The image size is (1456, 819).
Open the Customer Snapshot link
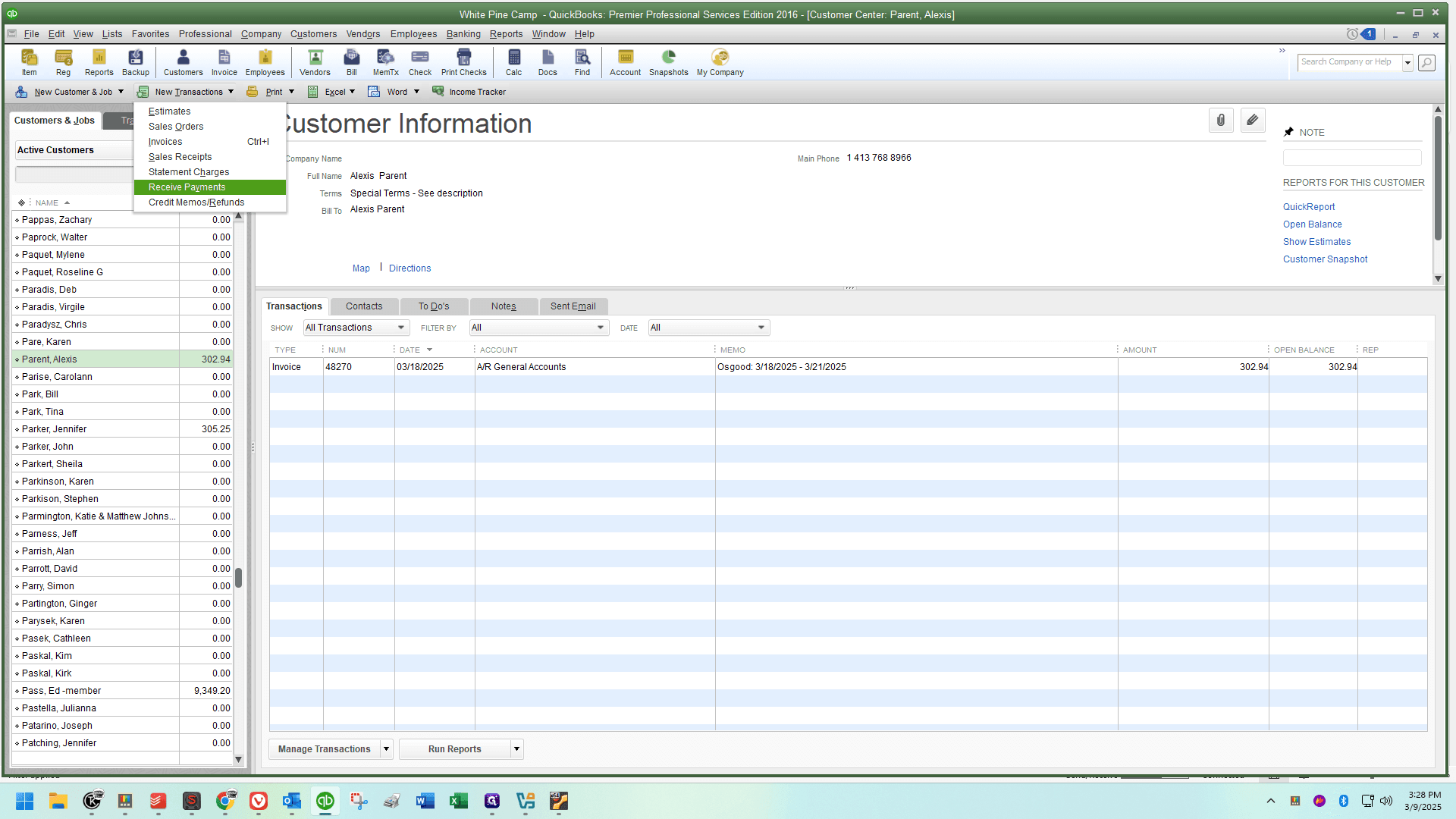click(x=1326, y=259)
